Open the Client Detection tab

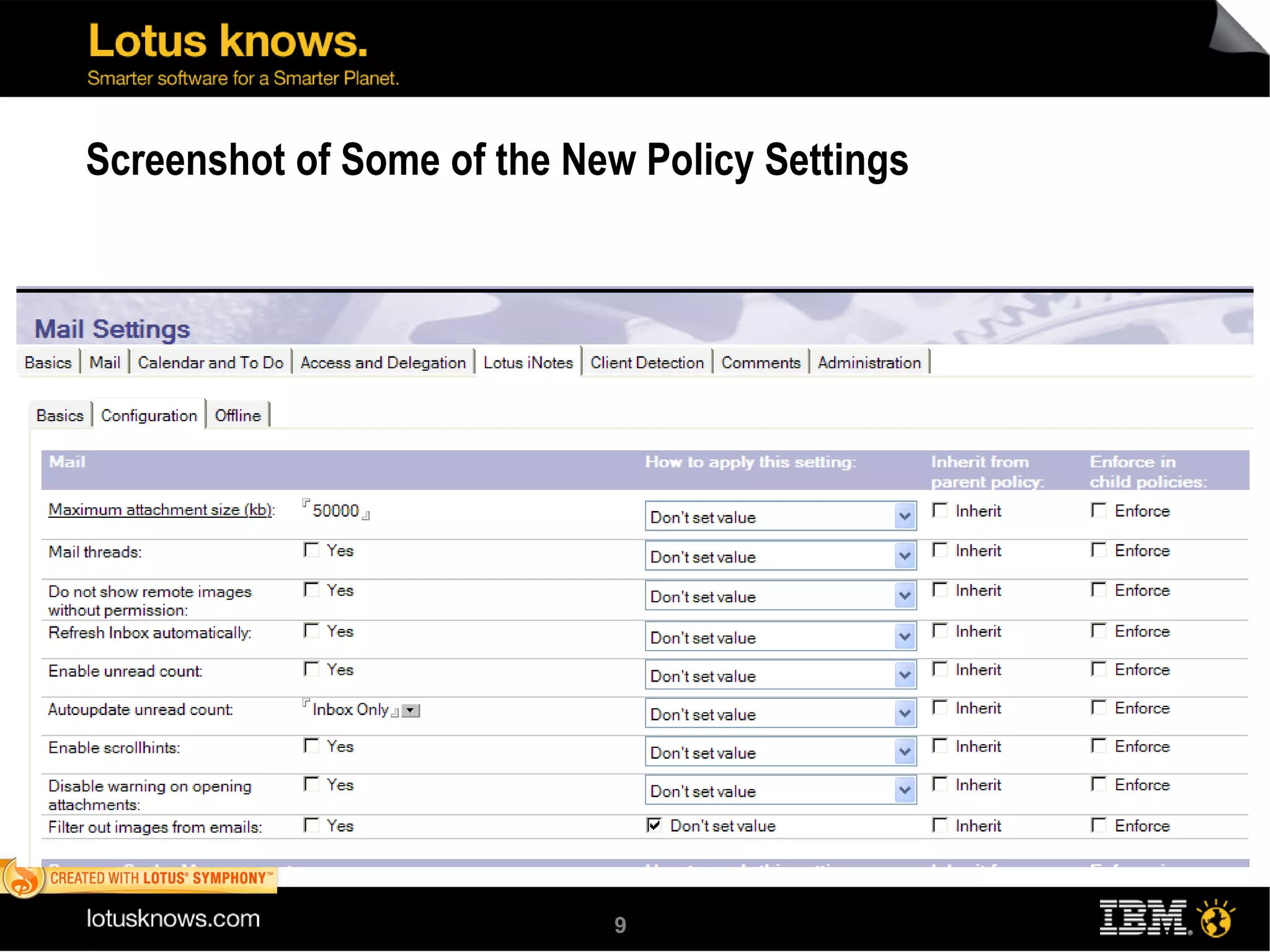click(x=647, y=363)
